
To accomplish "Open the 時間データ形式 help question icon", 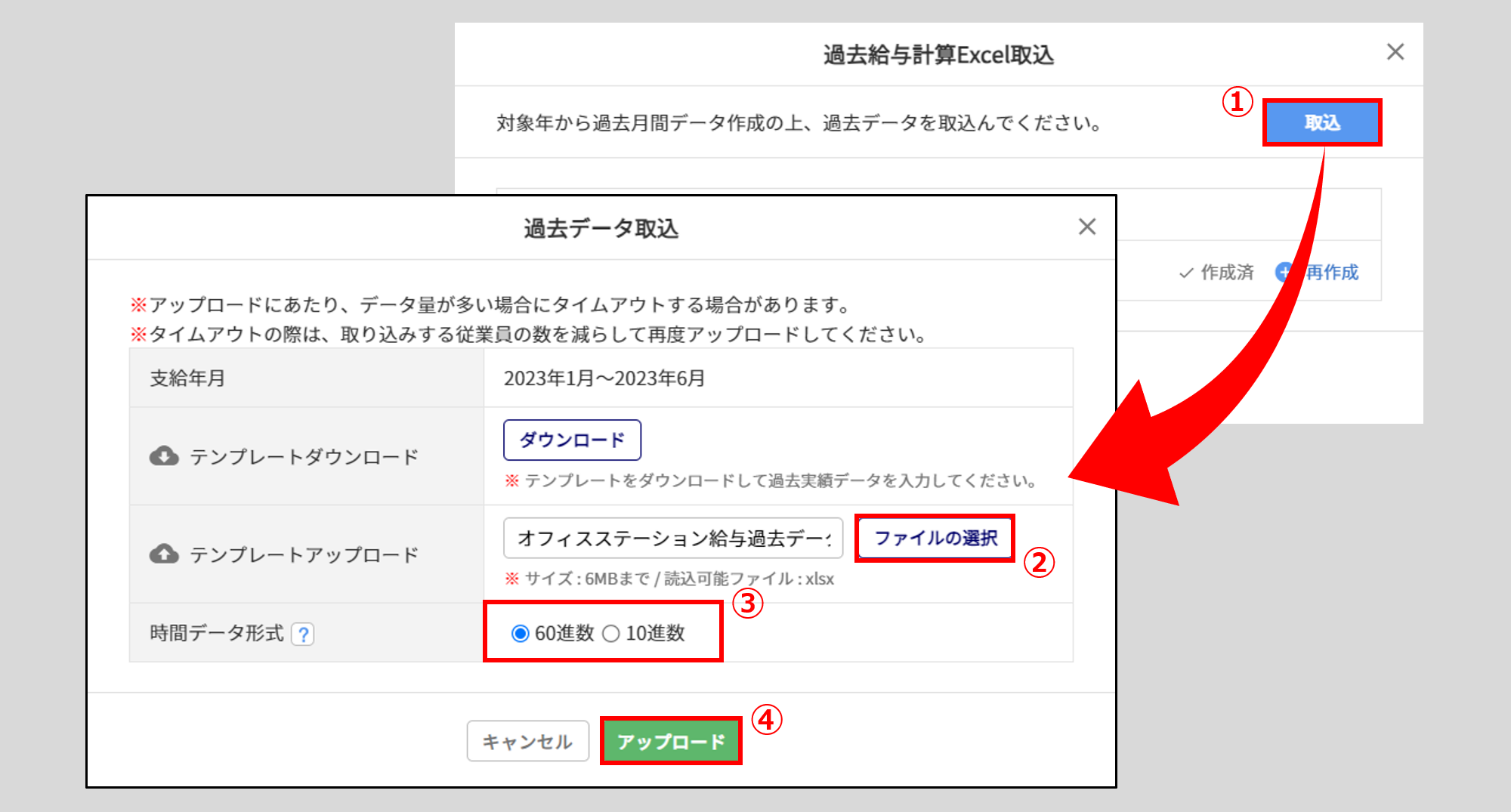I will (303, 634).
